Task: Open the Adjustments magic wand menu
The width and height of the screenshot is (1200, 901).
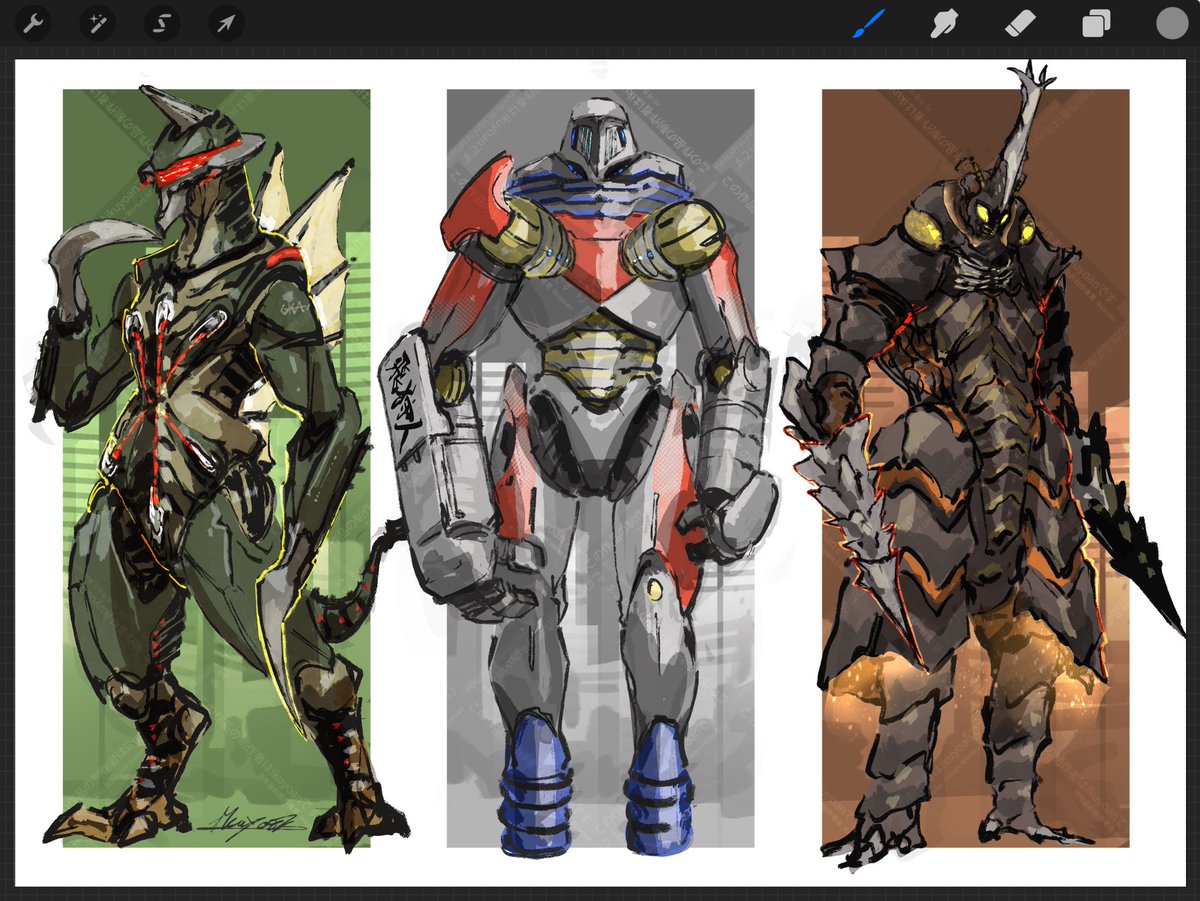Action: [98, 23]
